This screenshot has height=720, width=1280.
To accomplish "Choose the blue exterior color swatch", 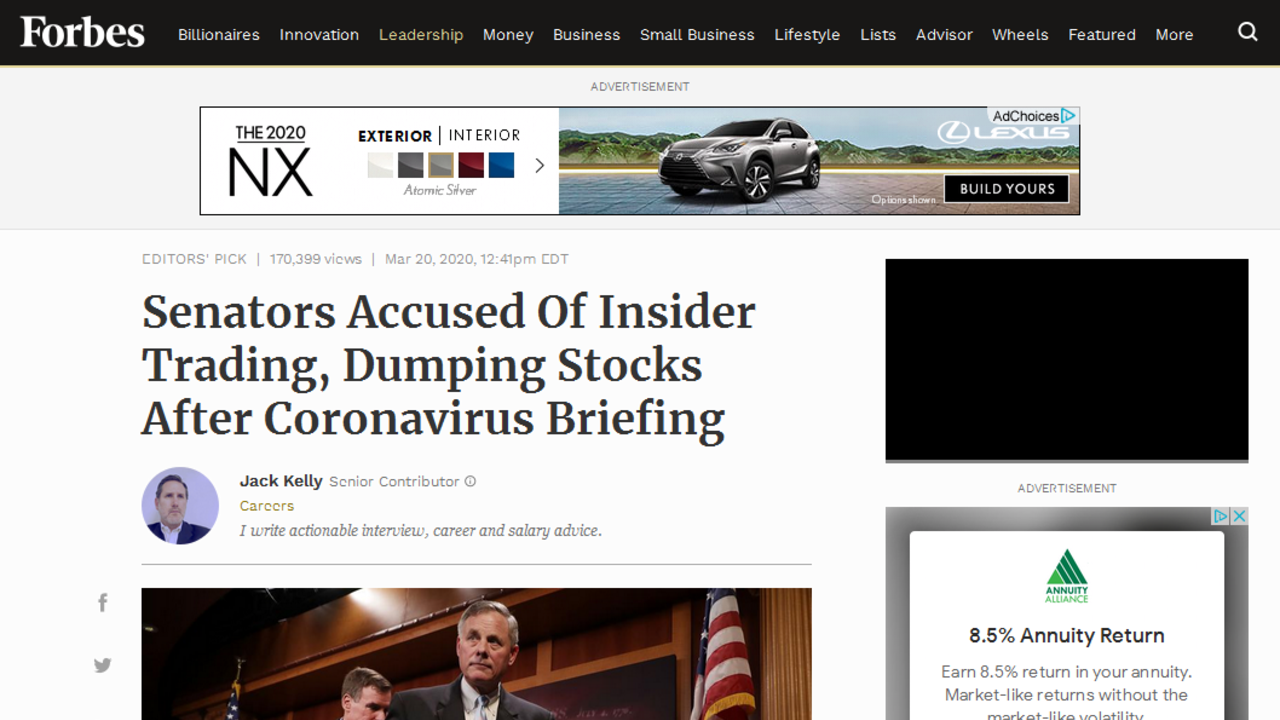I will 501,165.
